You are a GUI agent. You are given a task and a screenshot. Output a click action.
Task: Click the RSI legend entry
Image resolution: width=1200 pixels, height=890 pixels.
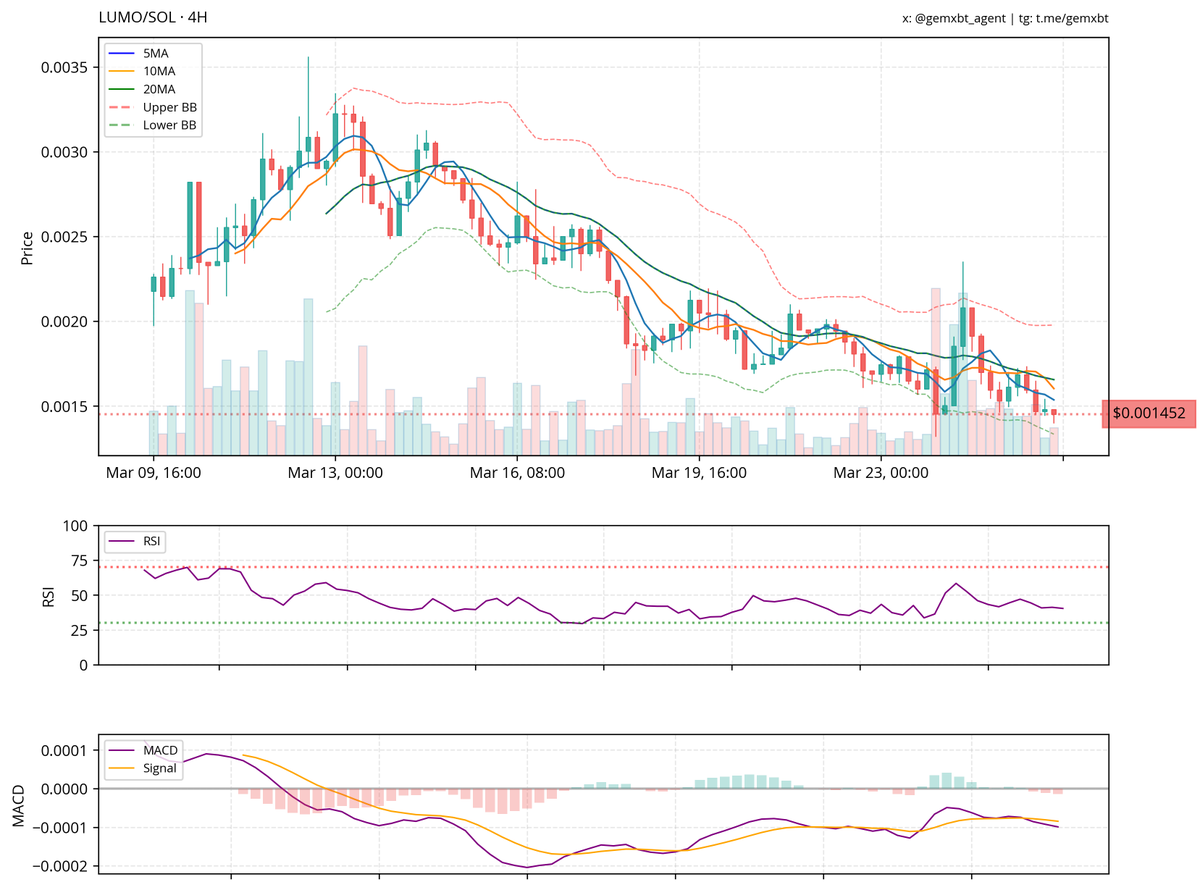(x=137, y=542)
